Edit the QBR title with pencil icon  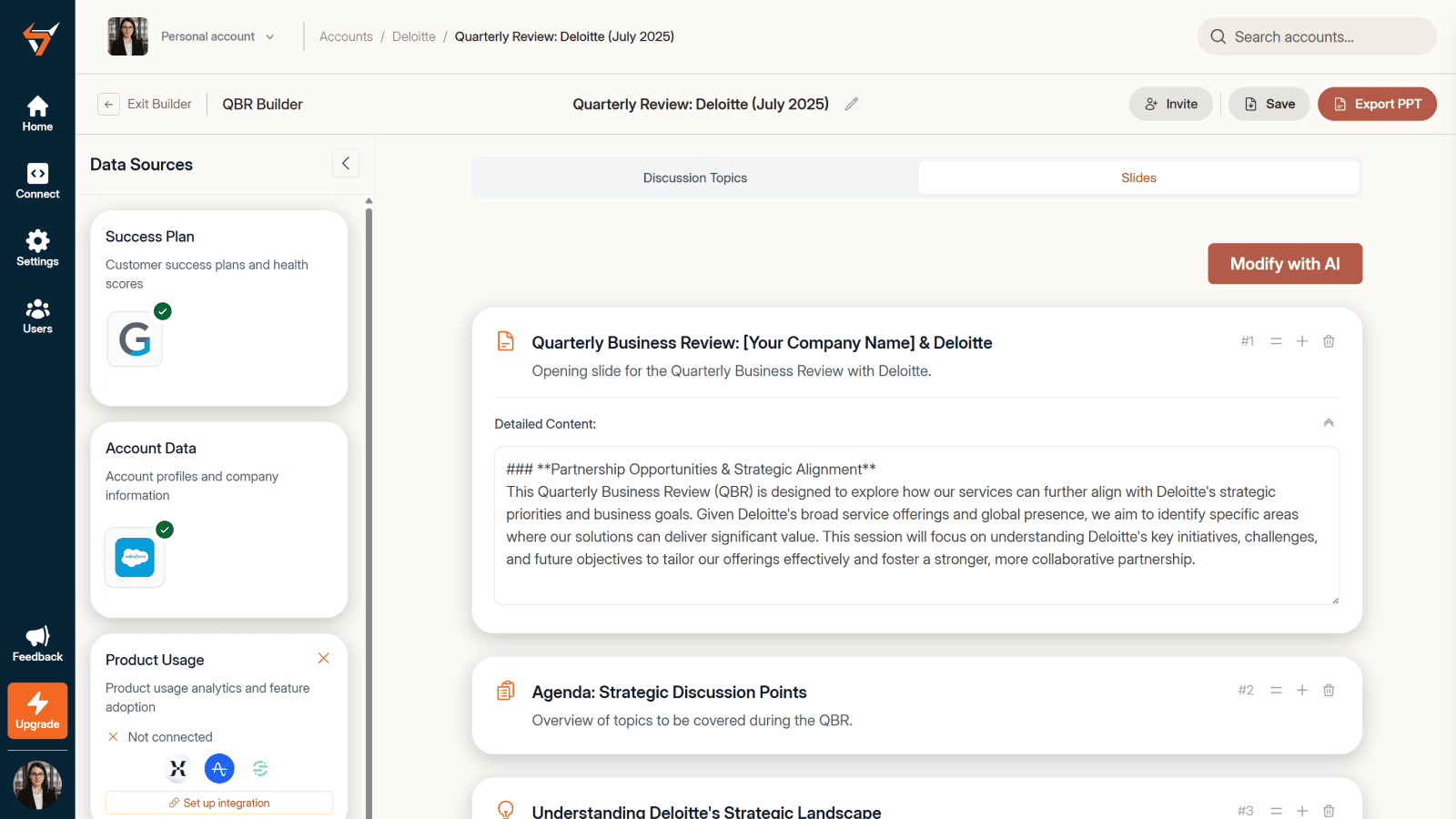pos(852,104)
